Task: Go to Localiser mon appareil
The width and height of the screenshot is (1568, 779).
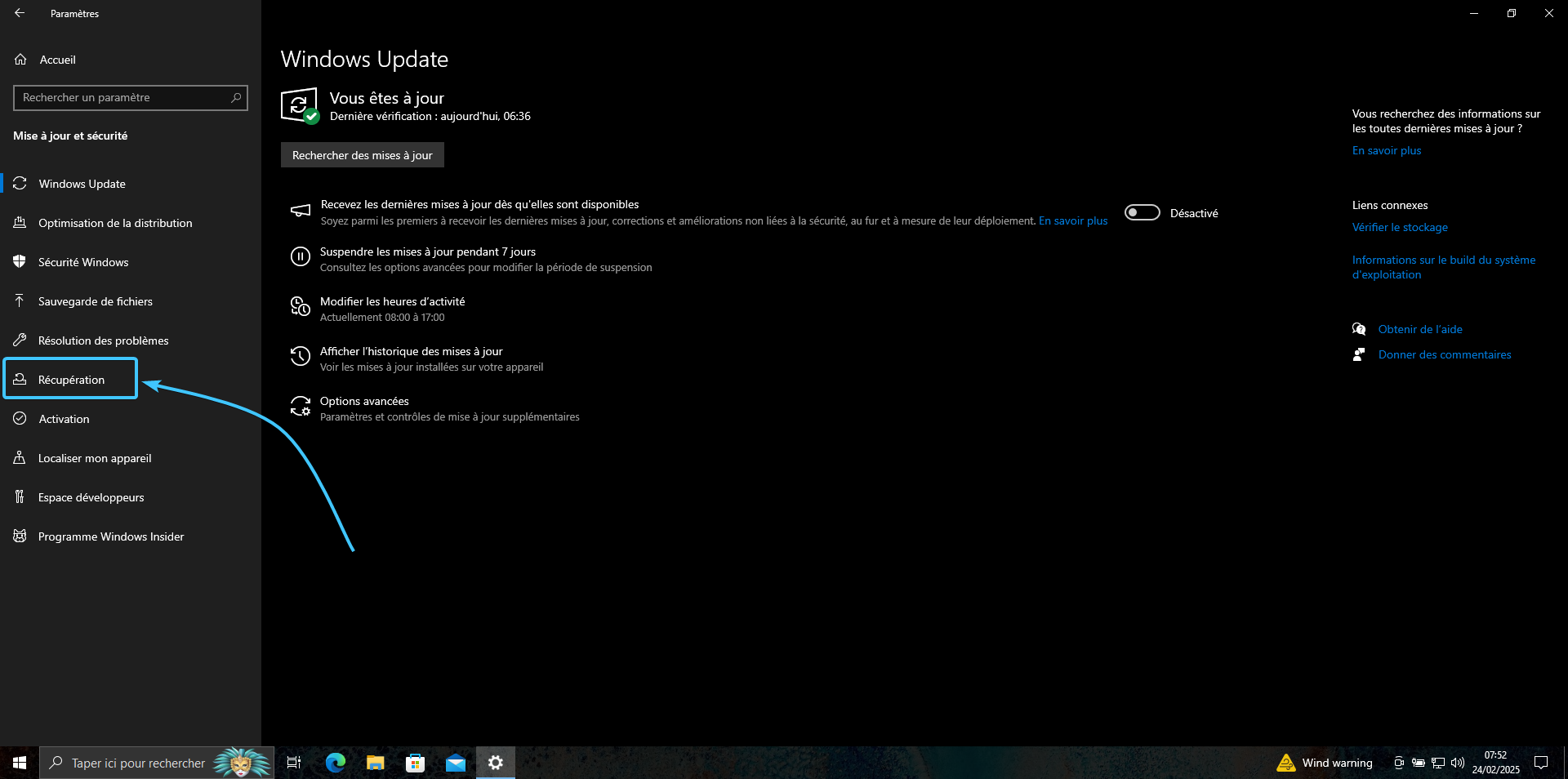Action: click(131, 458)
